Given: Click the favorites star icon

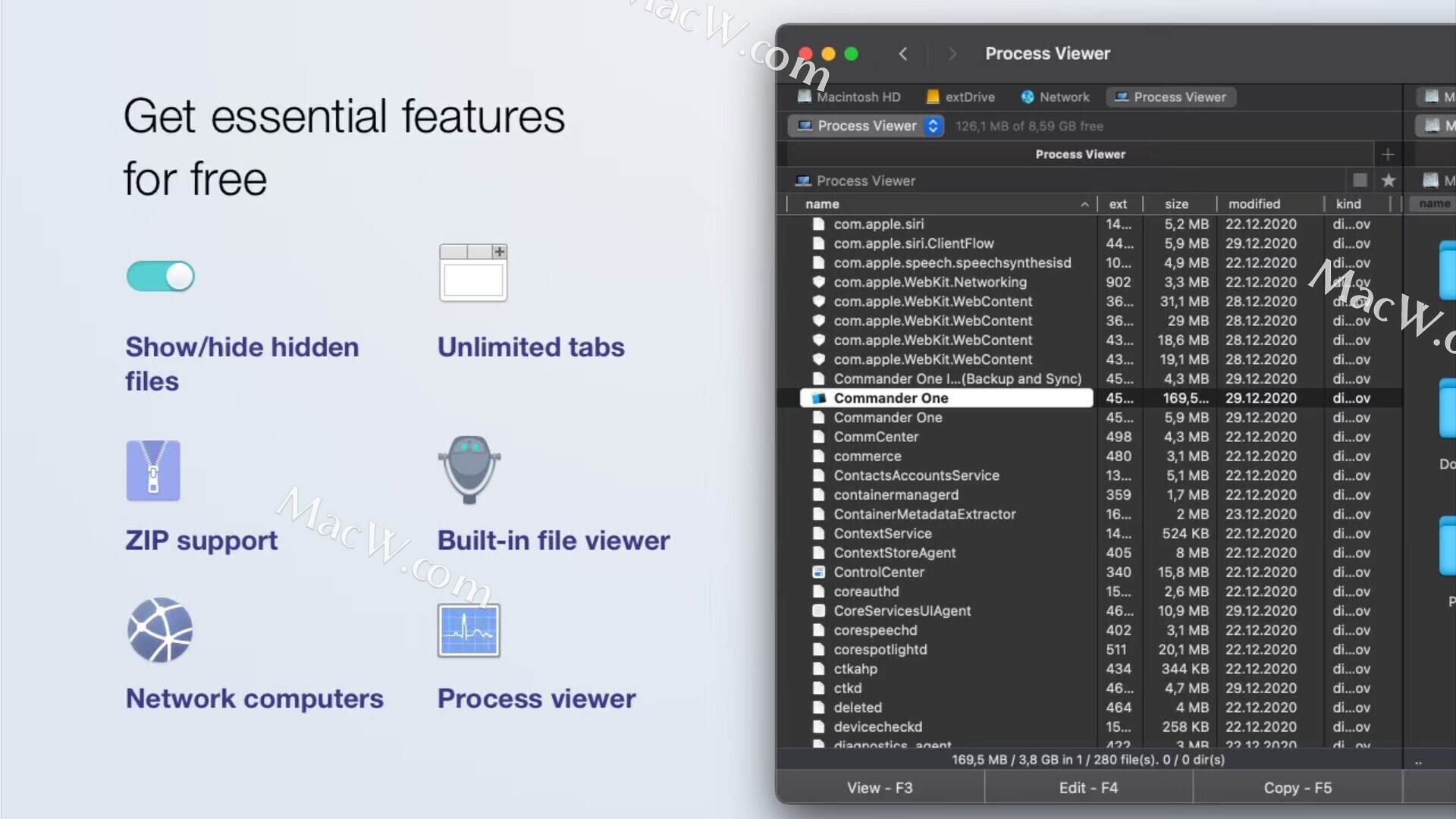Looking at the screenshot, I should [1389, 180].
